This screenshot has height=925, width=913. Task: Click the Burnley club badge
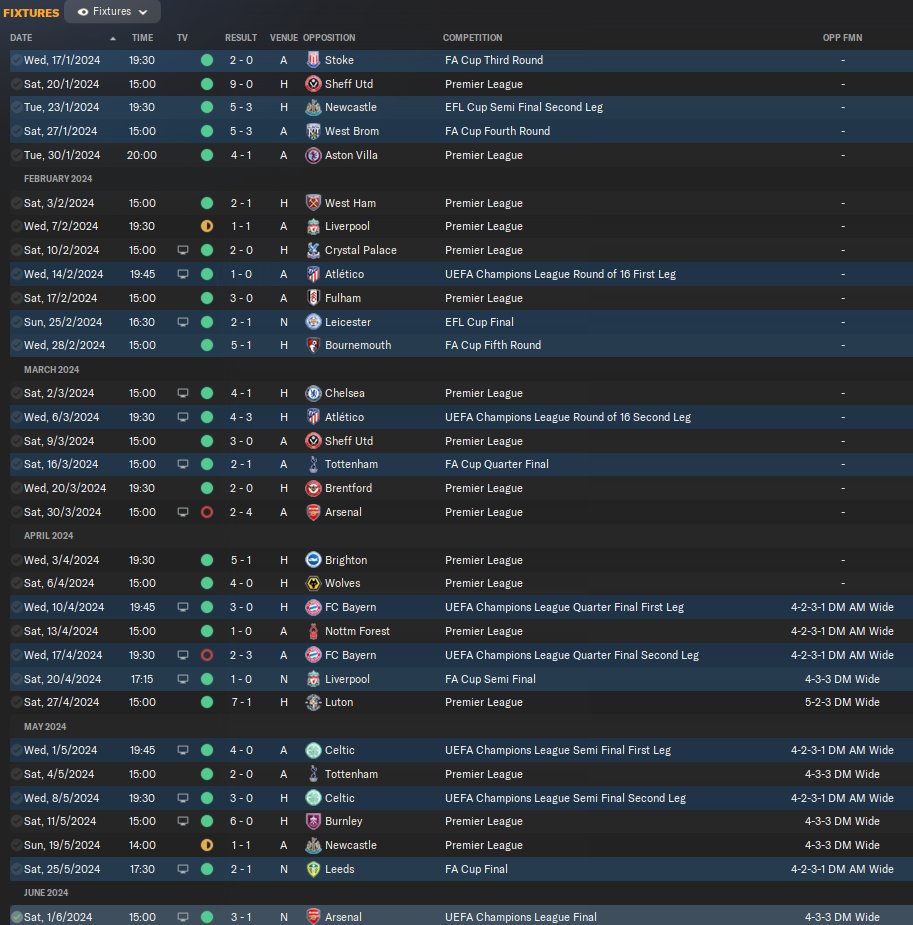[313, 821]
